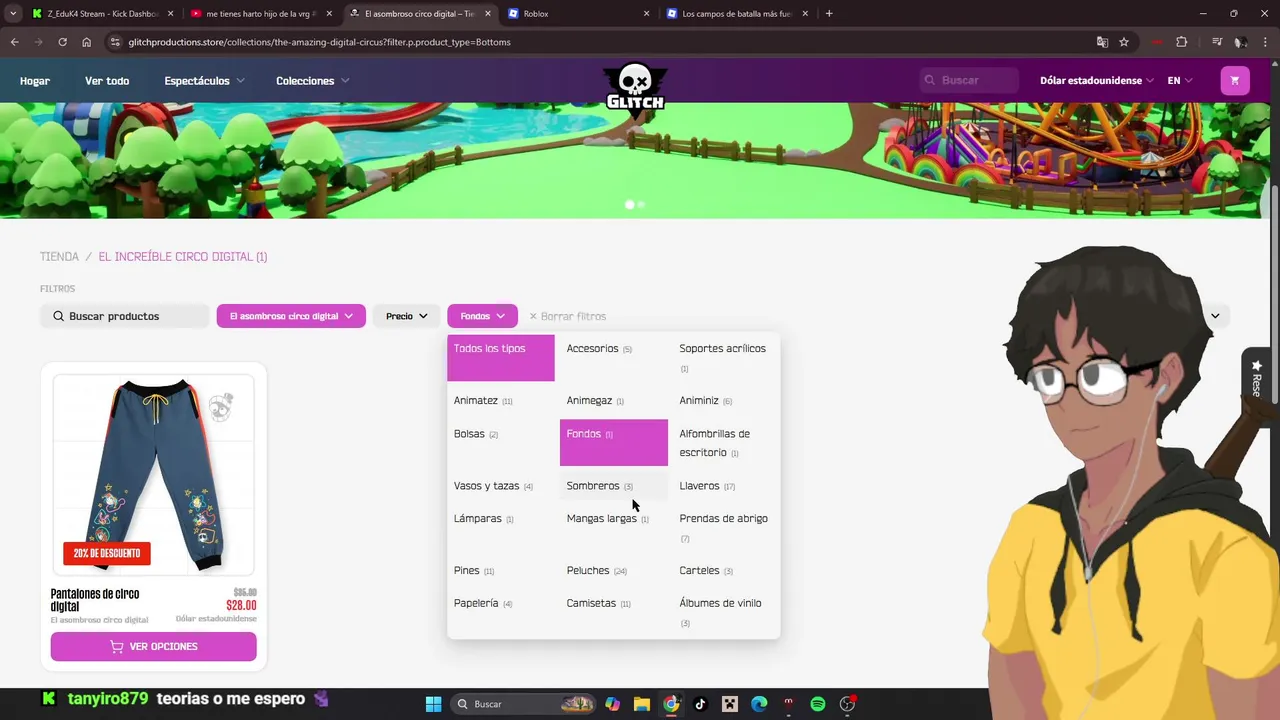Screen dimensions: 1280x720
Task: Click Borrar filtros link
Action: [567, 316]
